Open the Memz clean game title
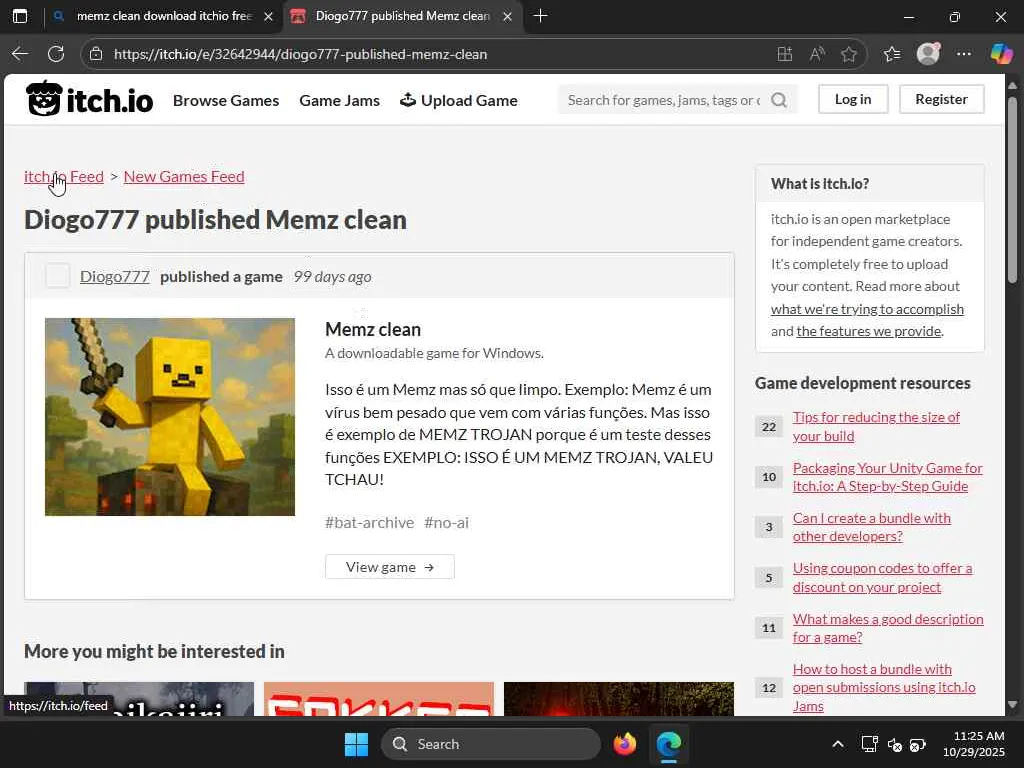 pyautogui.click(x=373, y=329)
